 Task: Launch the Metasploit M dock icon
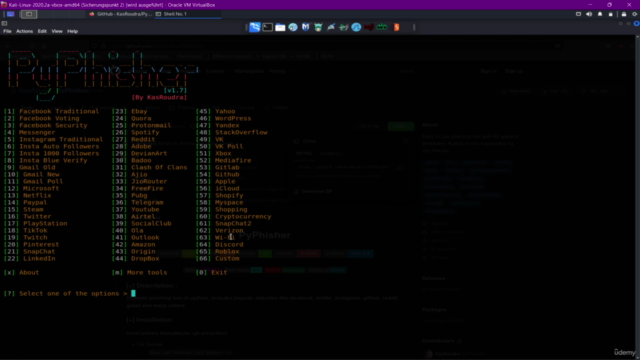[305, 27]
